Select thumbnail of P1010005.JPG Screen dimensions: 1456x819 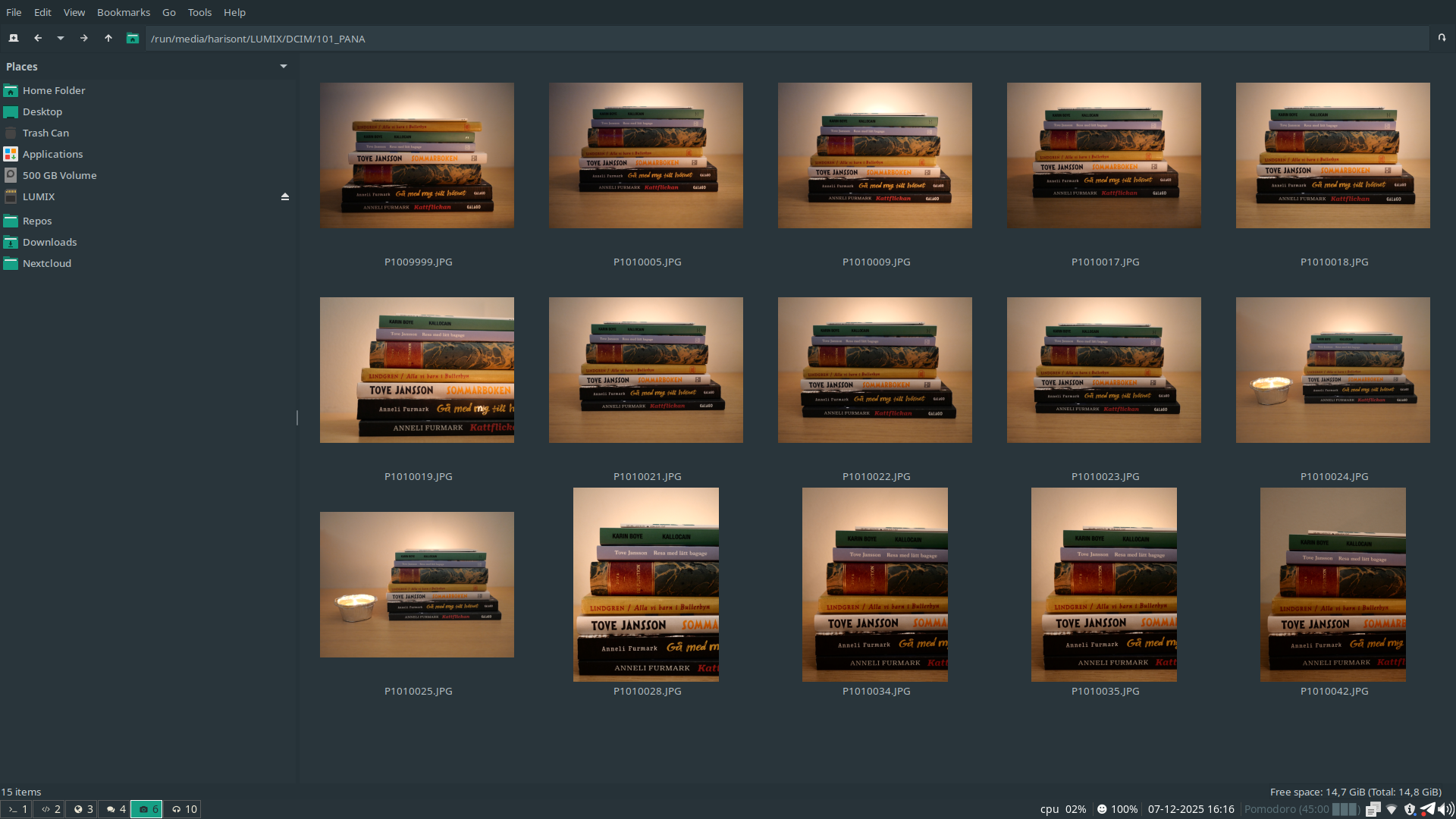coord(646,155)
